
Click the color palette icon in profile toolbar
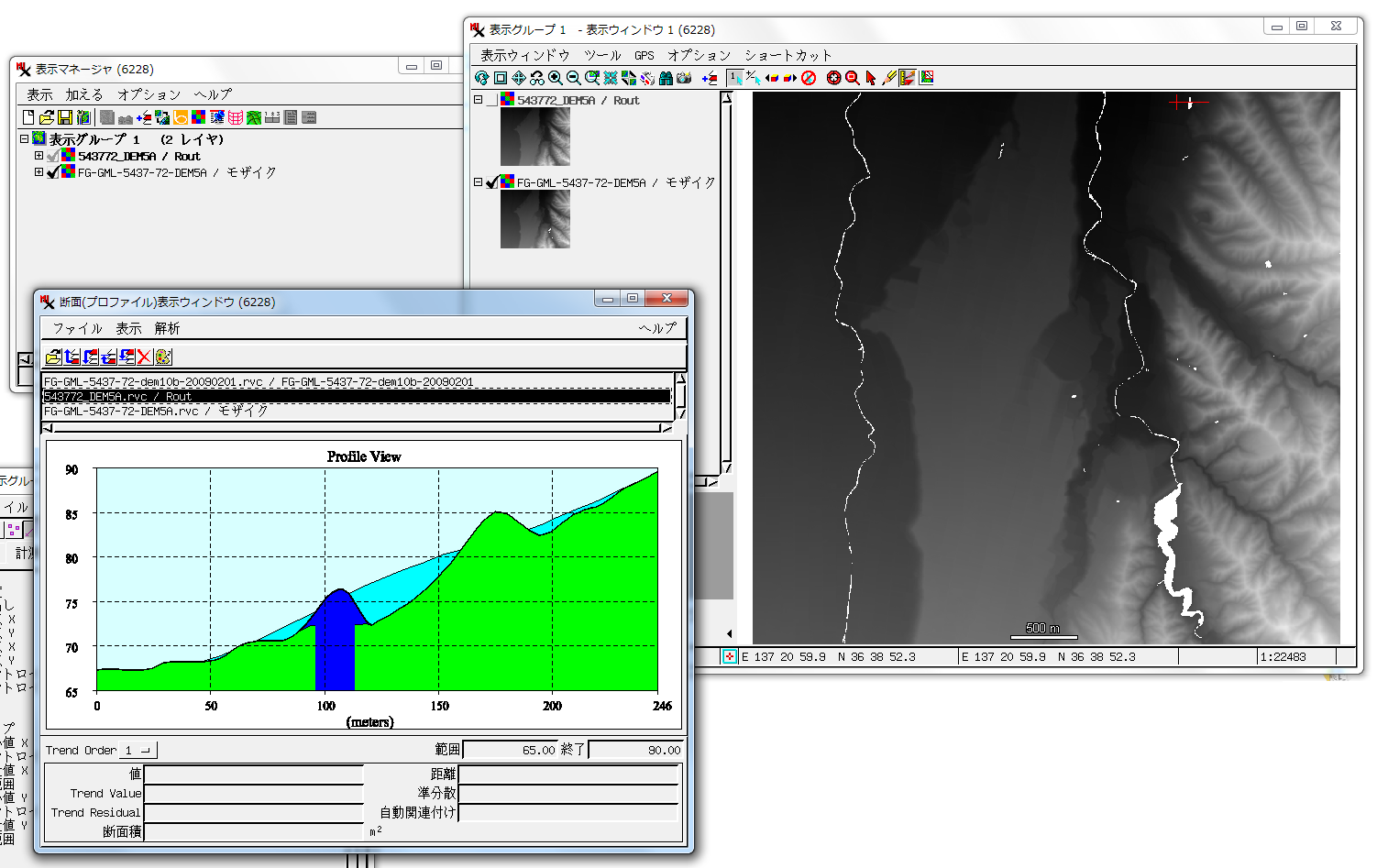(163, 357)
